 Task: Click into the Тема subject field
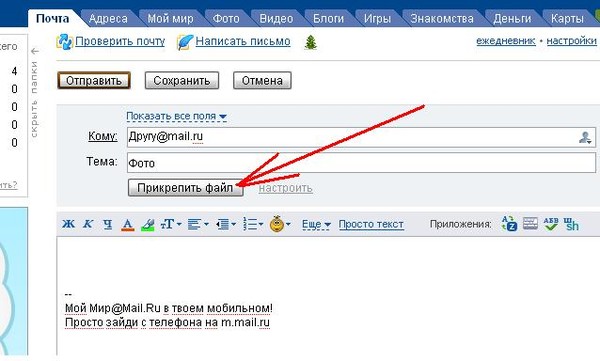coord(361,163)
